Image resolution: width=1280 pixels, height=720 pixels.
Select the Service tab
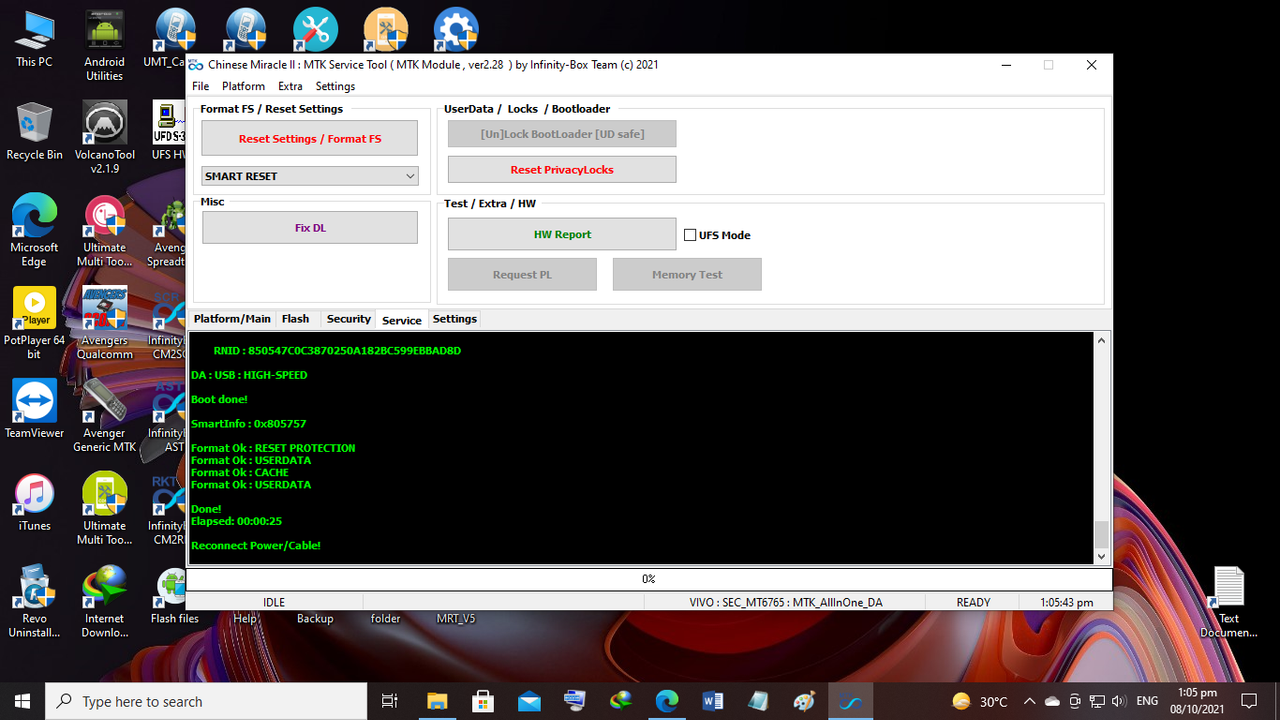(401, 320)
